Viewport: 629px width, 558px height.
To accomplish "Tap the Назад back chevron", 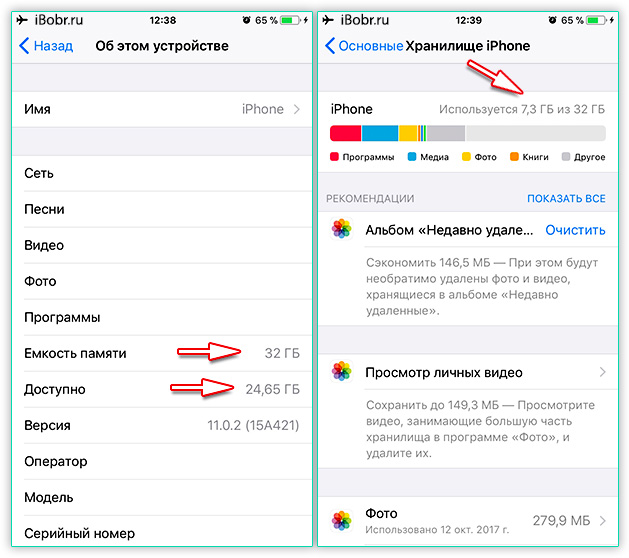I will 24,46.
